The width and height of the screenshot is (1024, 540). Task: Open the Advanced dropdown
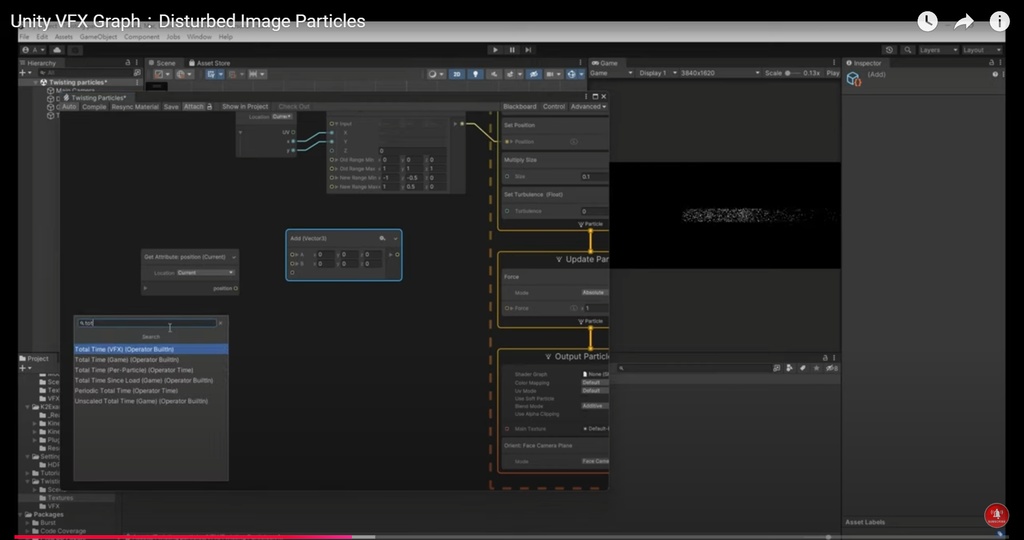(x=588, y=106)
